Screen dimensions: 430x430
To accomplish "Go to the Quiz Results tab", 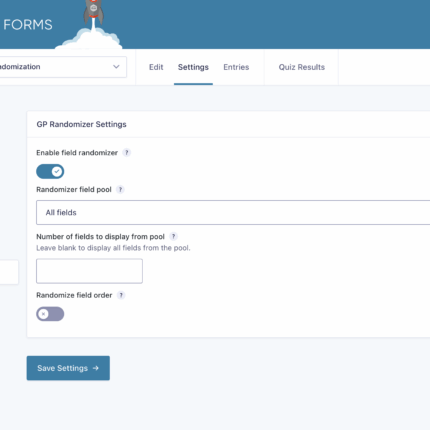I will [302, 67].
